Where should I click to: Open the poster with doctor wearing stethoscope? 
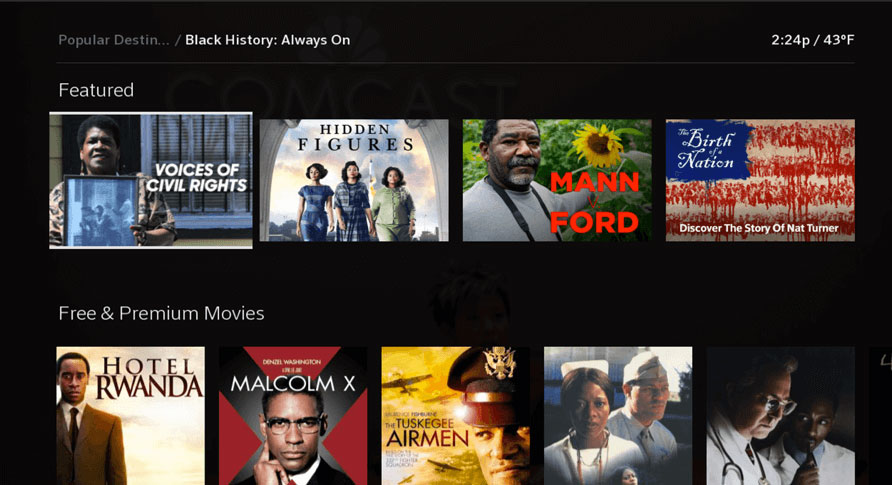(780, 416)
